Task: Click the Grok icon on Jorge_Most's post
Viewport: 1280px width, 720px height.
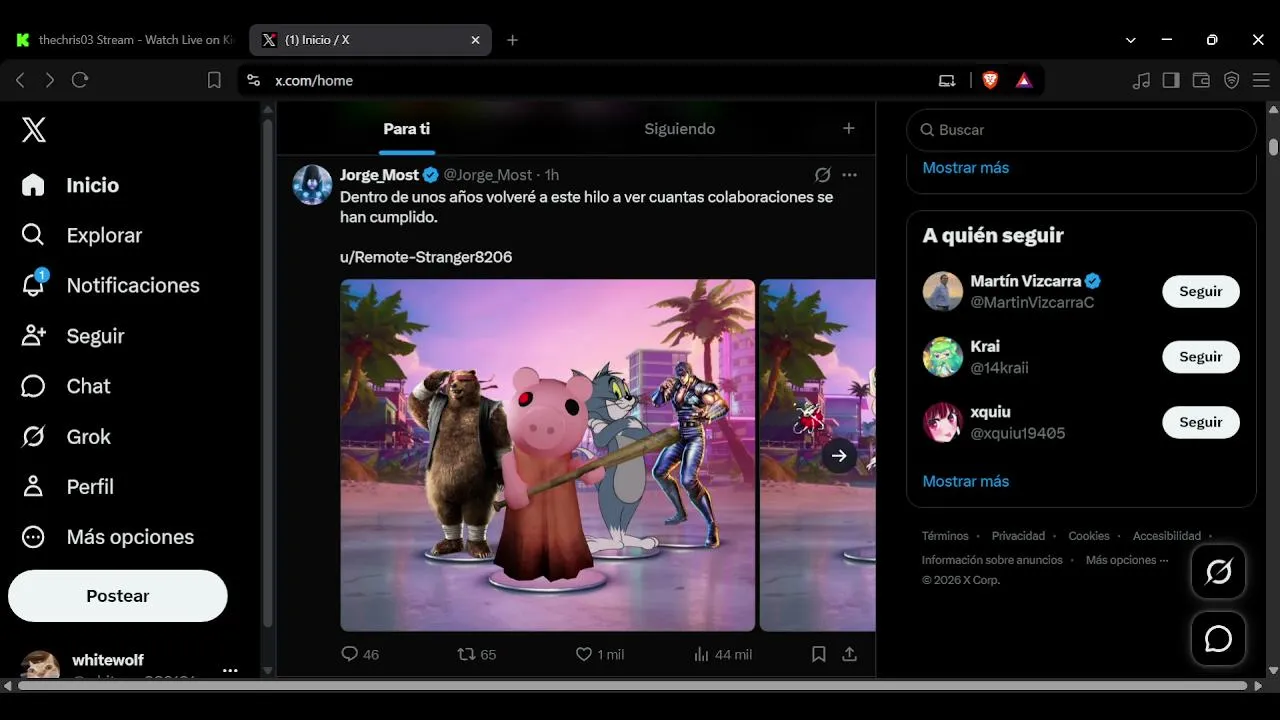Action: tap(823, 175)
